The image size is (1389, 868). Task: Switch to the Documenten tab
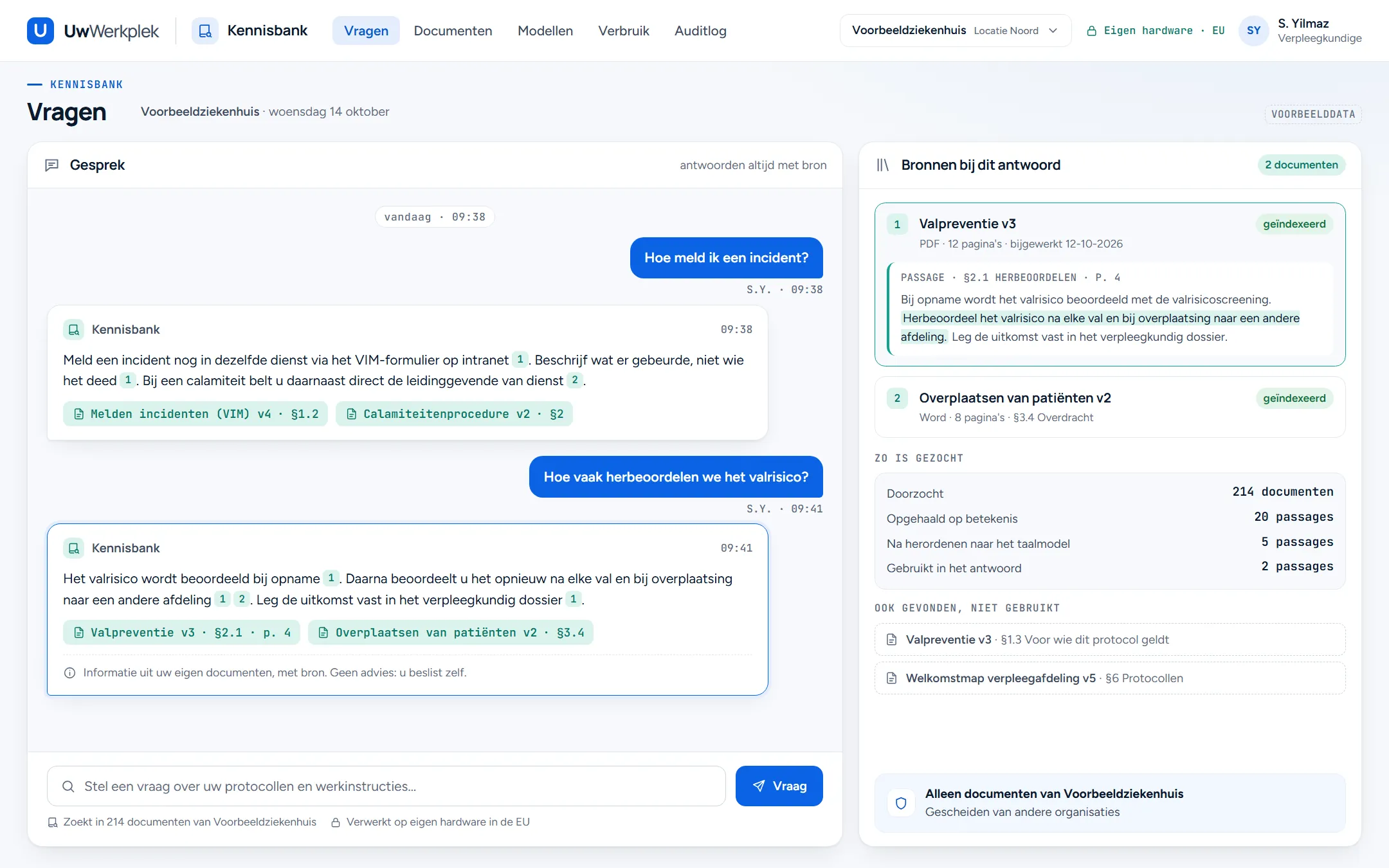453,31
